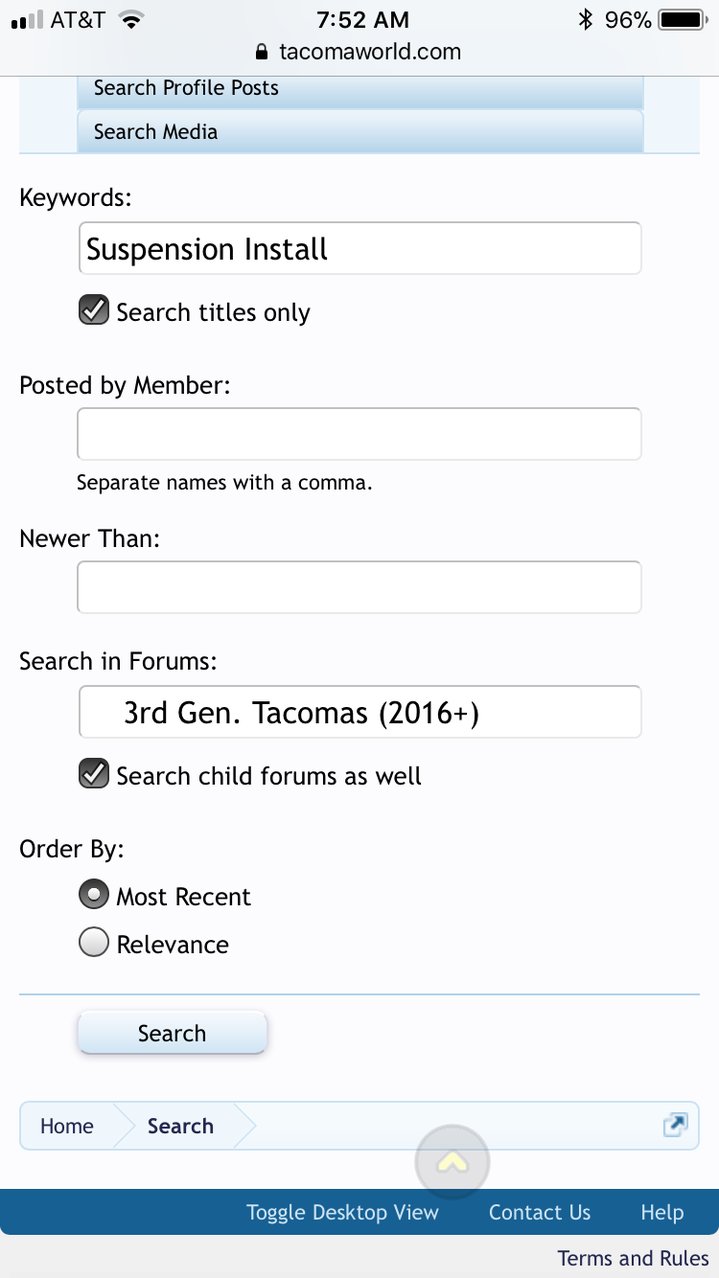The image size is (719, 1278).
Task: Tap the battery icon in status bar
Action: [682, 19]
